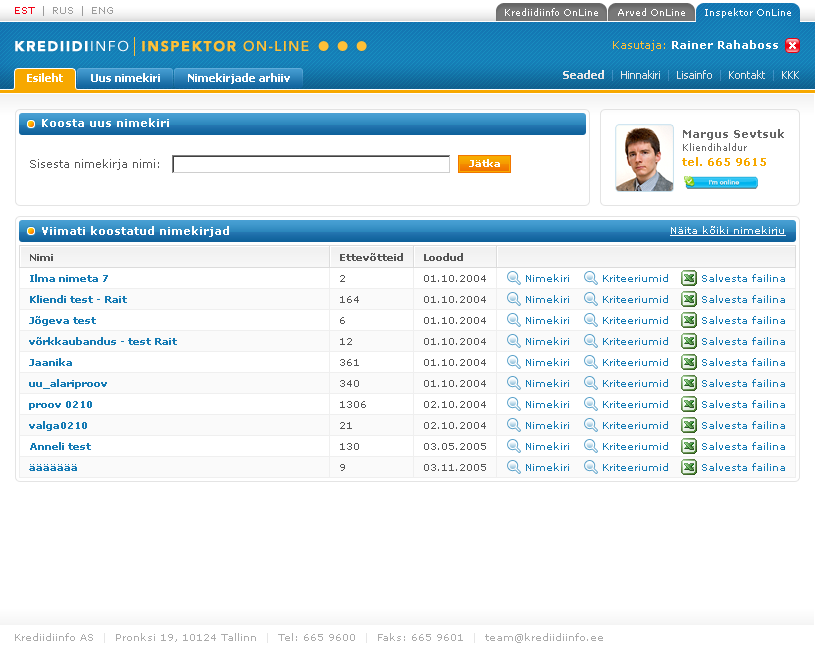Switch language to ENG

pyautogui.click(x=102, y=11)
